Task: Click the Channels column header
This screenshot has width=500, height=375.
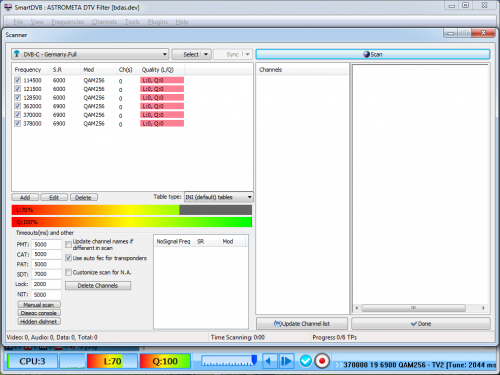Action: [x=302, y=70]
